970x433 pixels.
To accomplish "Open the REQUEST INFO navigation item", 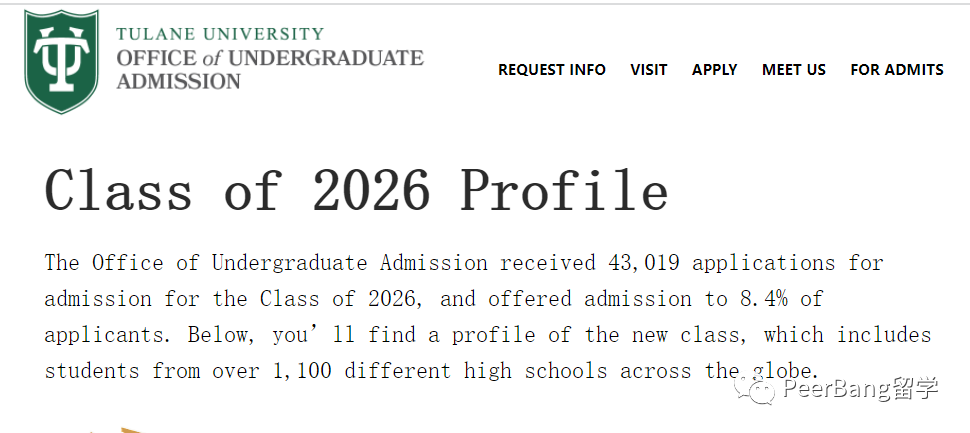I will (x=552, y=70).
